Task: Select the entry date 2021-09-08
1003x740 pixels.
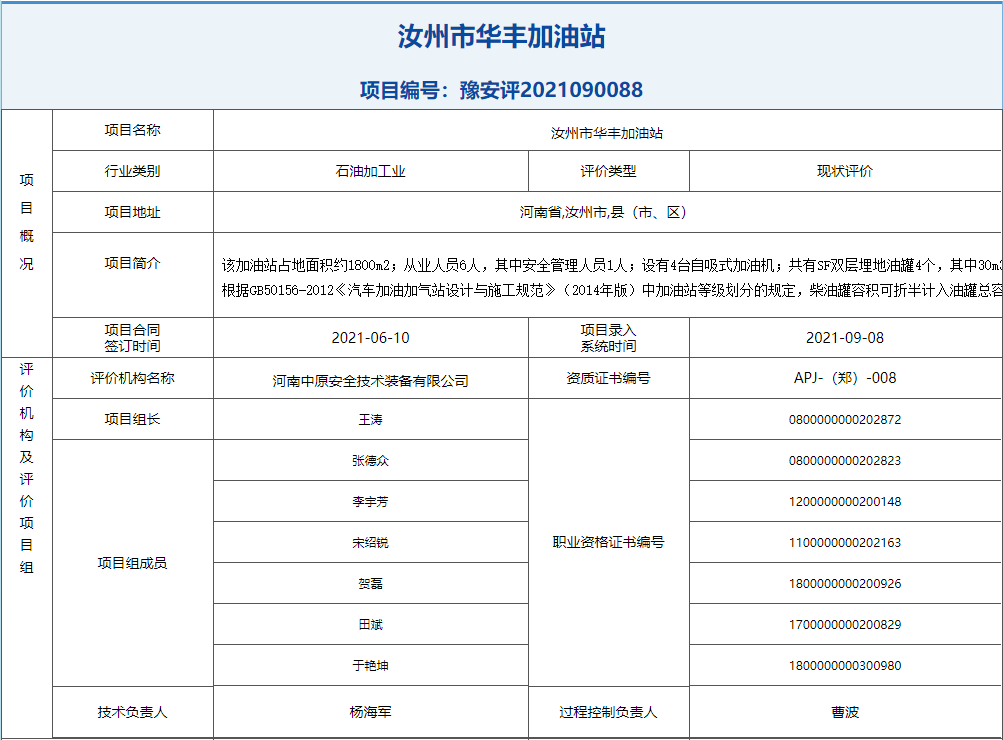Action: [844, 338]
